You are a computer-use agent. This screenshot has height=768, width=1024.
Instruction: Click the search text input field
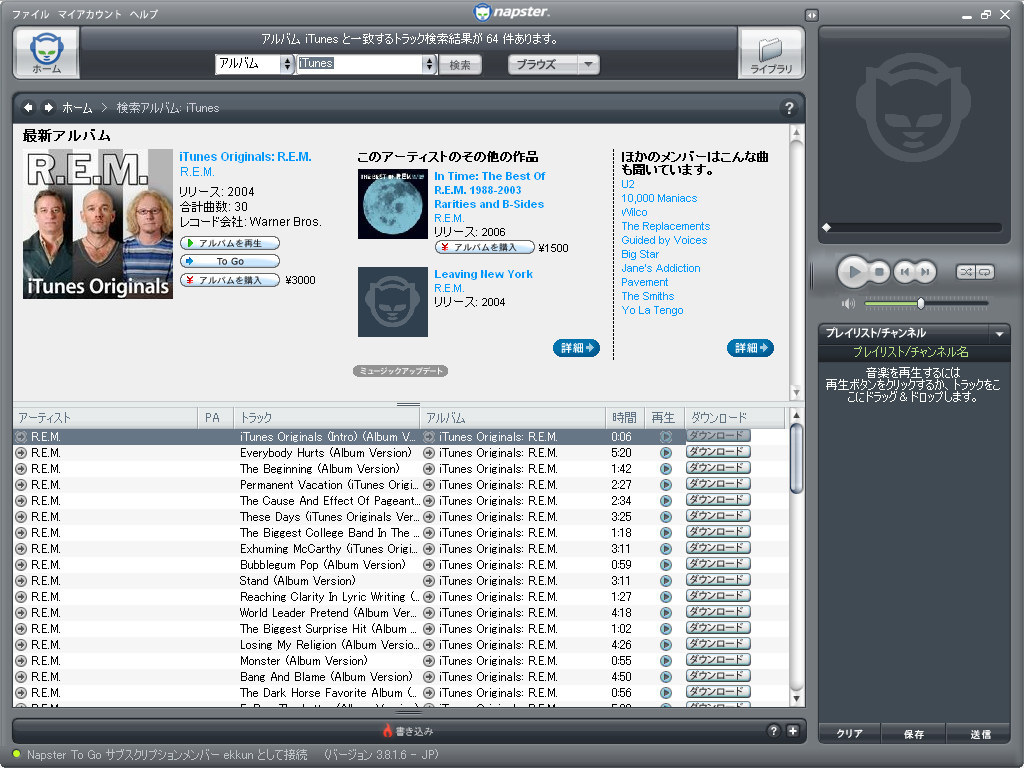pos(360,63)
